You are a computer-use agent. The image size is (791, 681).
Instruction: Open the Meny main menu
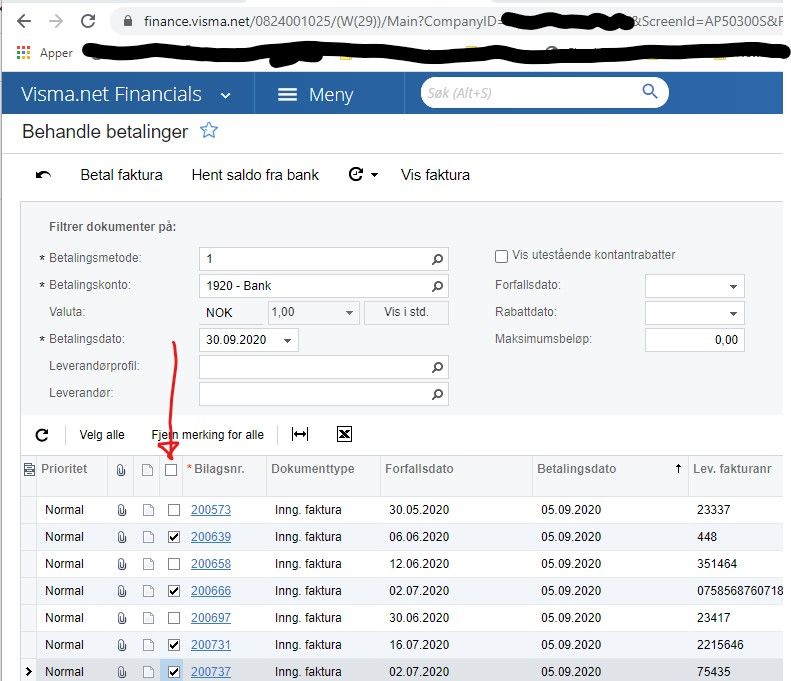(316, 95)
